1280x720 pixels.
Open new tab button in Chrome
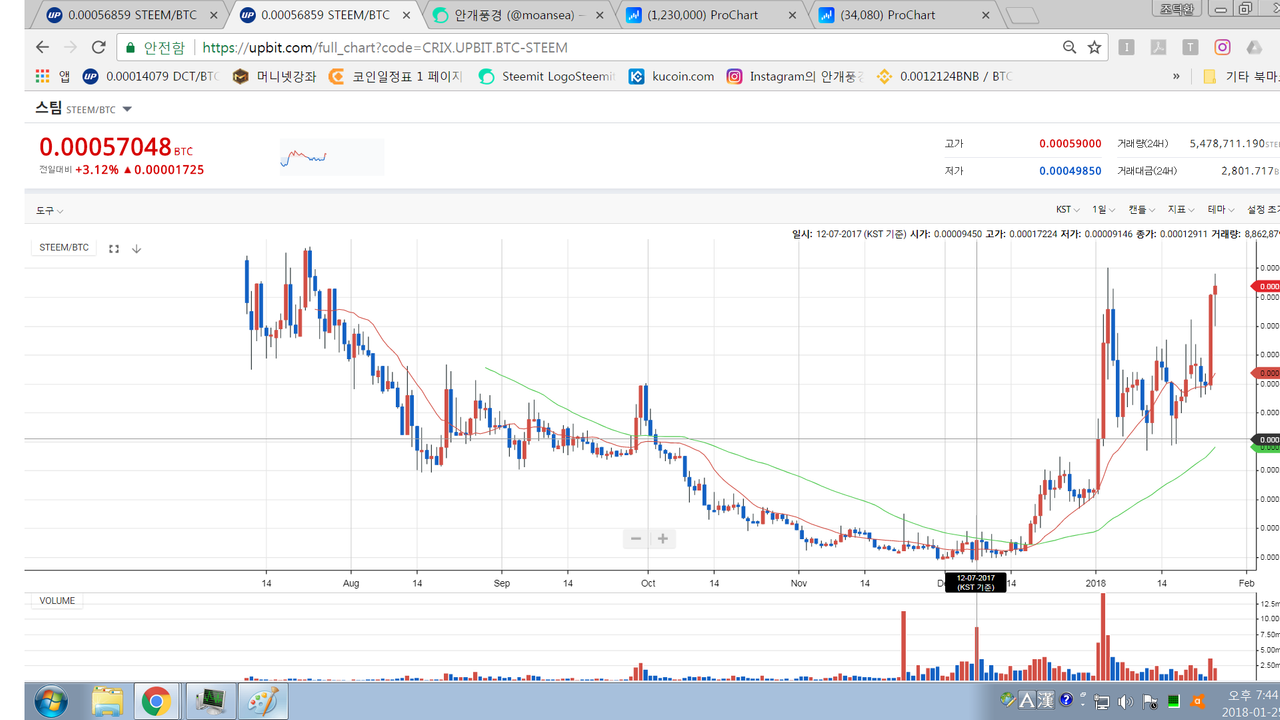[x=1021, y=15]
